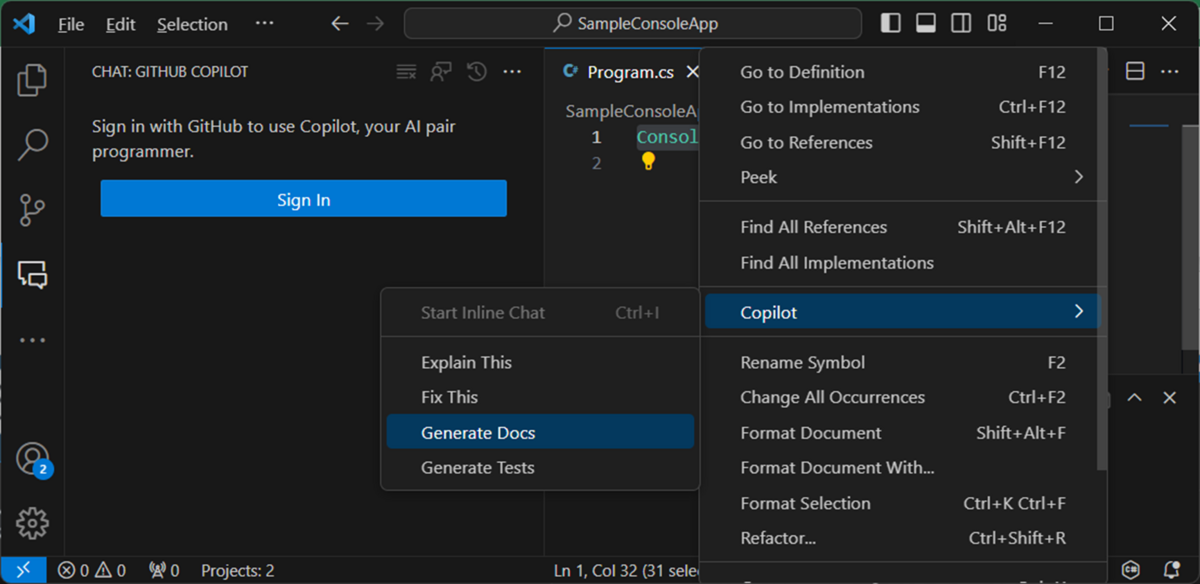The image size is (1200, 584).
Task: Show additional views ellipsis in activity bar
Action: 33,340
